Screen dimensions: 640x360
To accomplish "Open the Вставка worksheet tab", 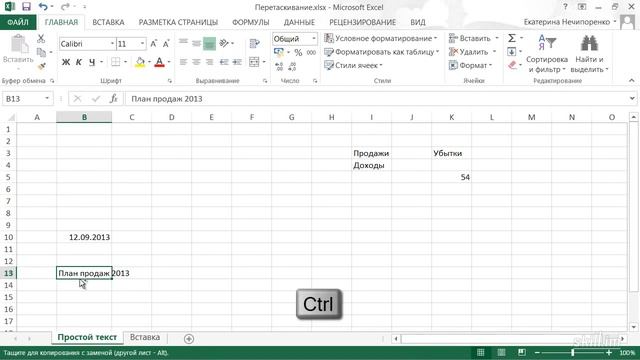I will [x=145, y=338].
